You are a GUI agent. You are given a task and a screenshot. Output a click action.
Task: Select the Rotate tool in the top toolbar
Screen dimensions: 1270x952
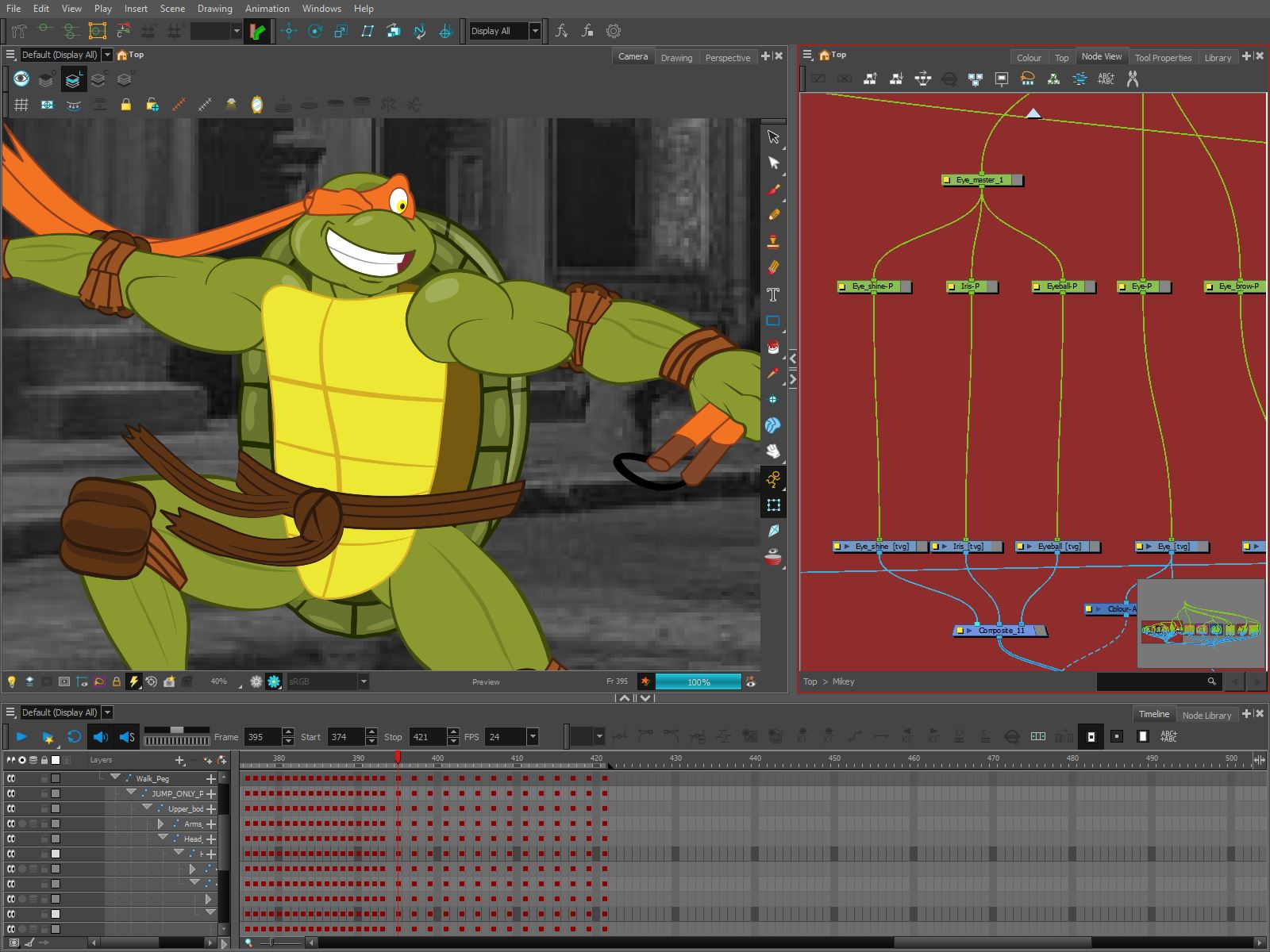tap(315, 31)
